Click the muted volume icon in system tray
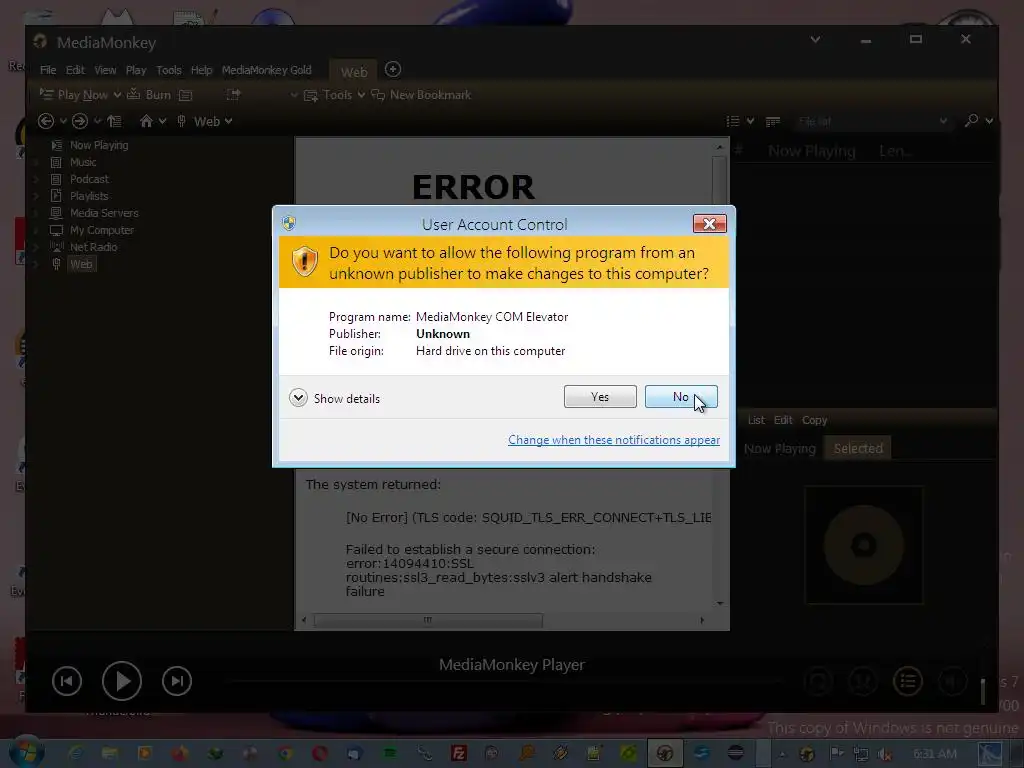1024x768 pixels. (886, 754)
